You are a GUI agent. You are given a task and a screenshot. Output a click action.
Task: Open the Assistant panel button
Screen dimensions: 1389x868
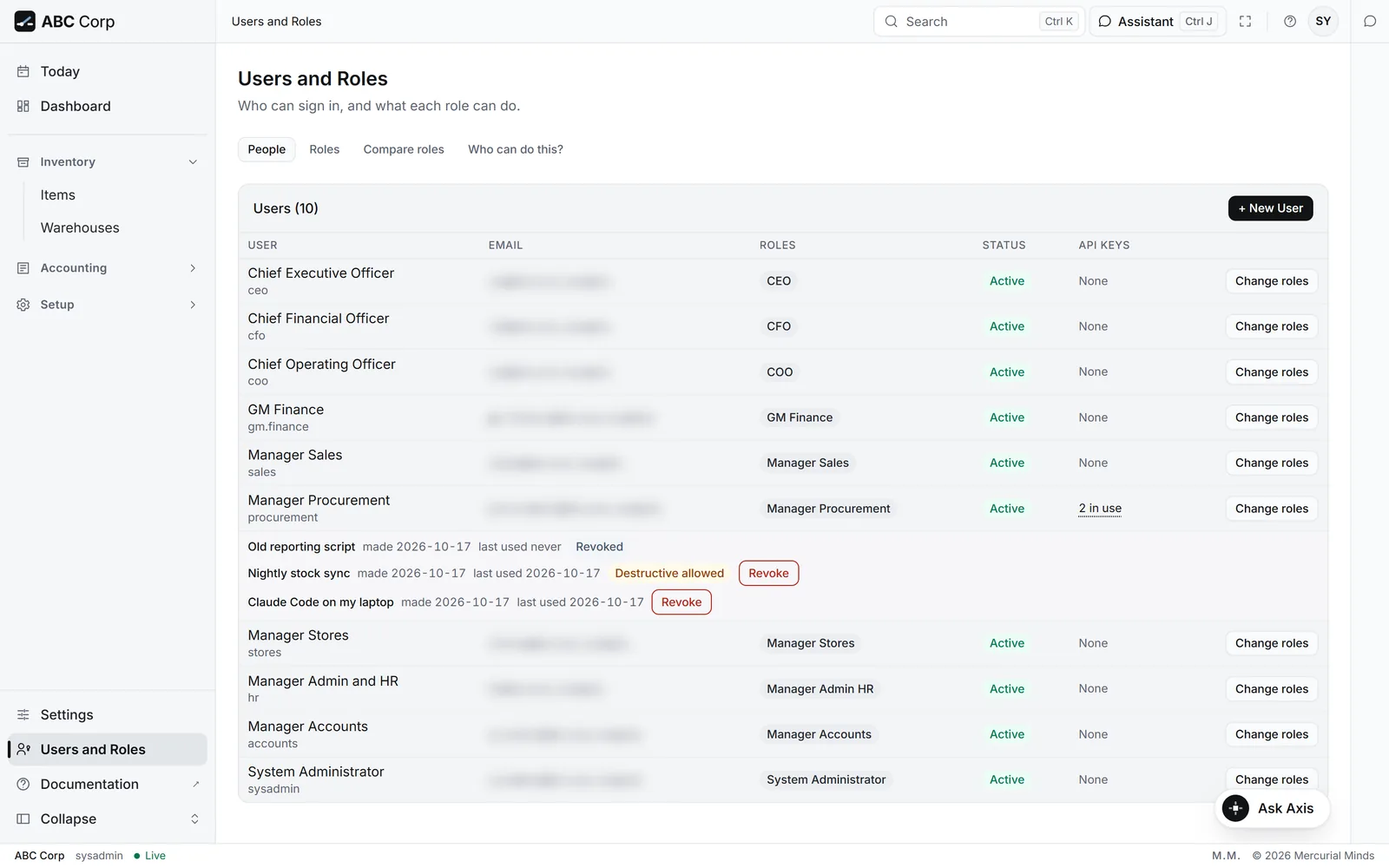coord(1156,22)
